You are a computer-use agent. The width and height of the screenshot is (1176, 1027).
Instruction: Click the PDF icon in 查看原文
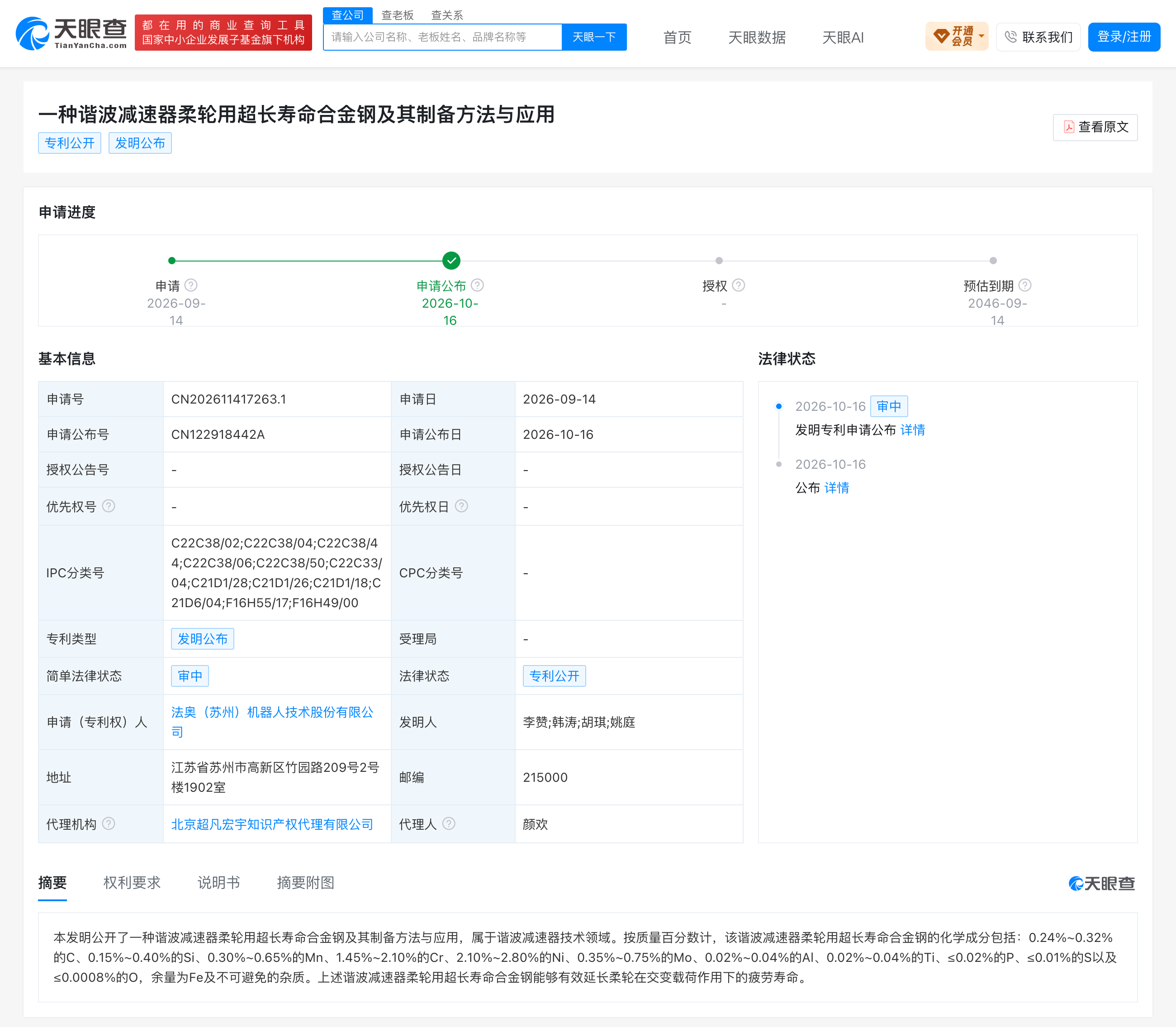(x=1069, y=127)
